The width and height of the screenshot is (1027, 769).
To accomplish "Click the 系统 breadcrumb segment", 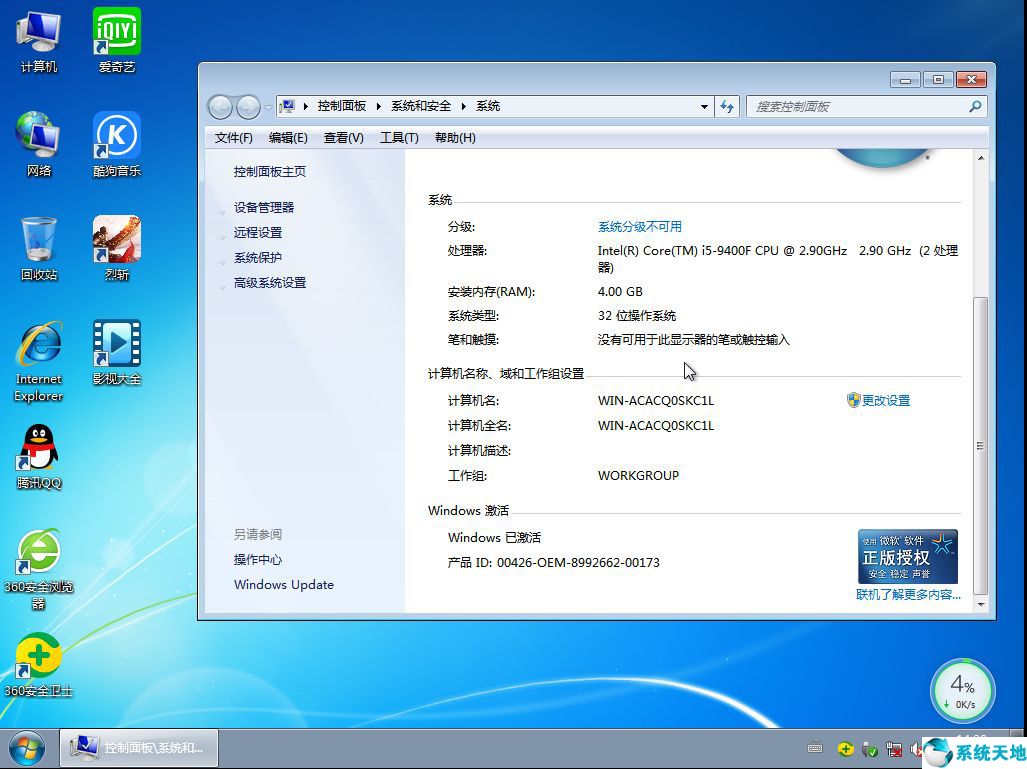I will (488, 106).
